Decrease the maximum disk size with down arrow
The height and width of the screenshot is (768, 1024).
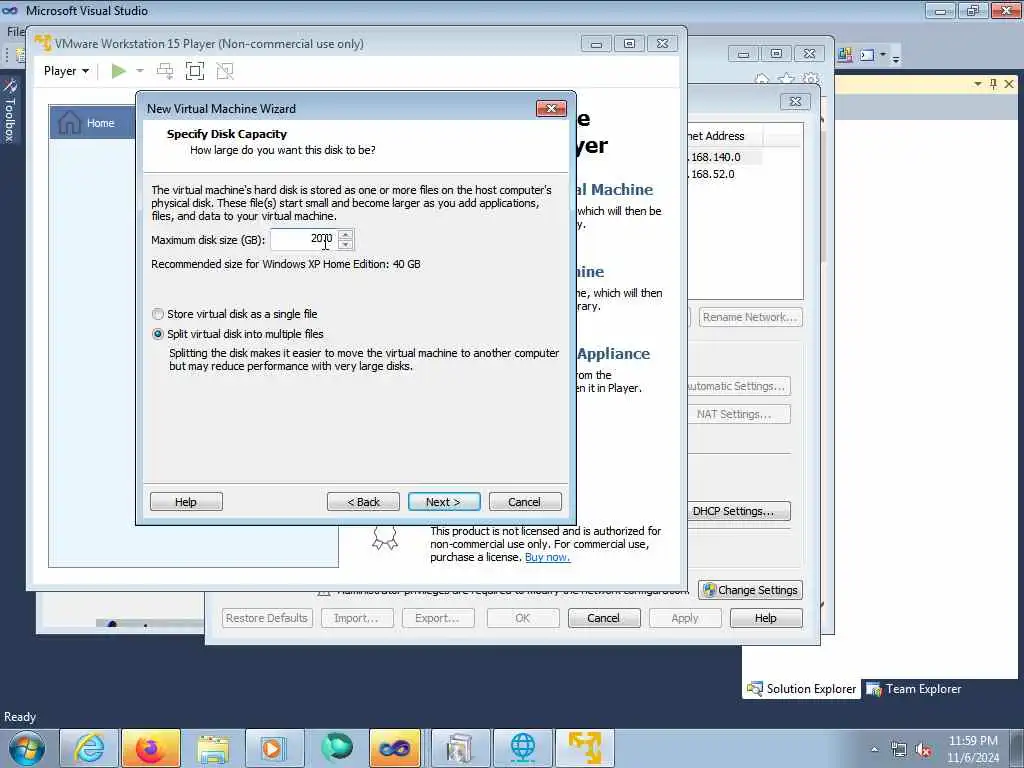point(345,245)
